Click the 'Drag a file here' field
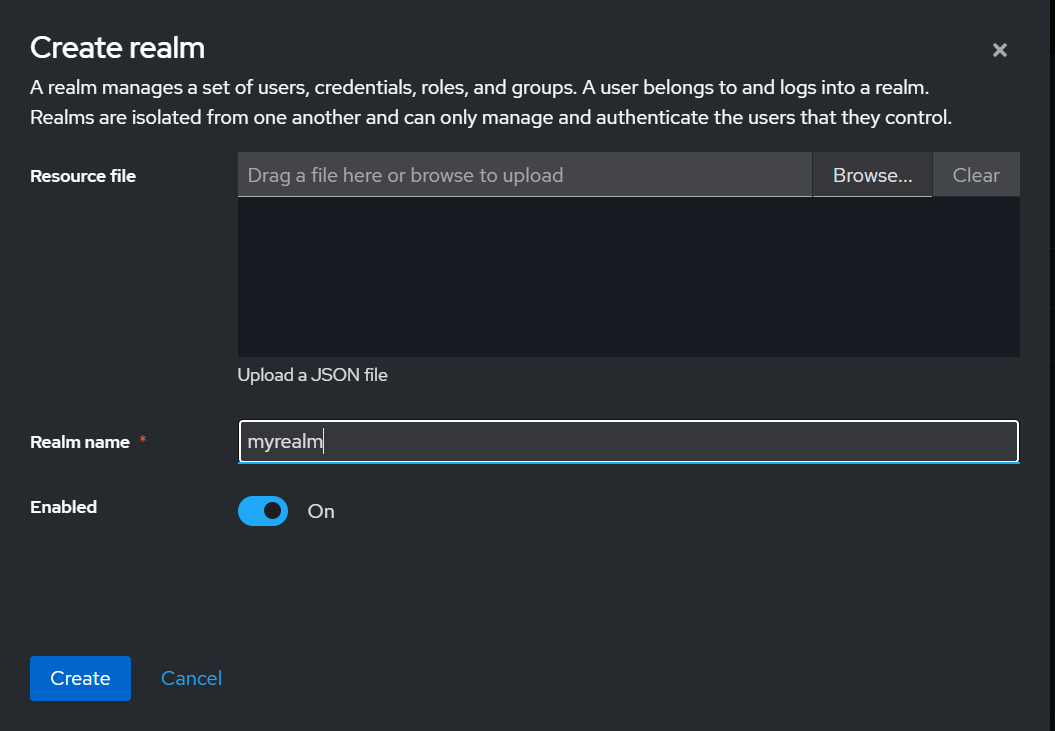The image size is (1055, 731). click(x=524, y=175)
